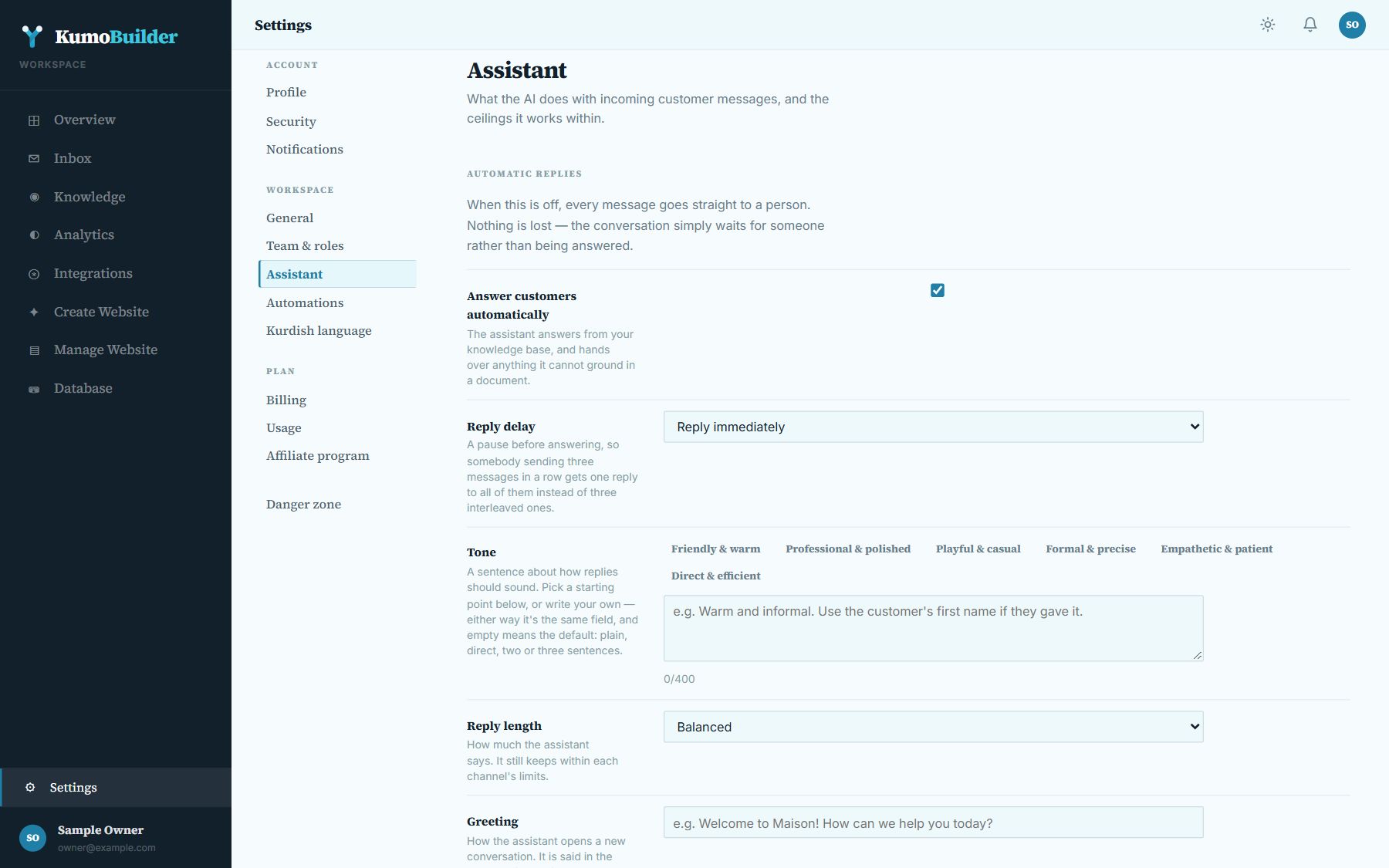Click the Overview grid icon
This screenshot has width=1389, height=868.
point(34,120)
